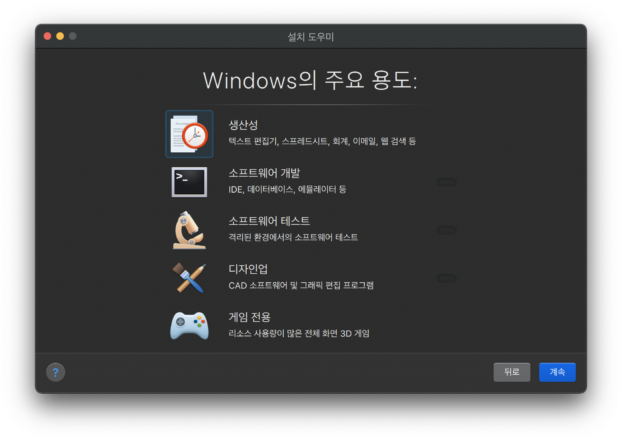Pick the Design brush and pencil icon

(x=189, y=277)
